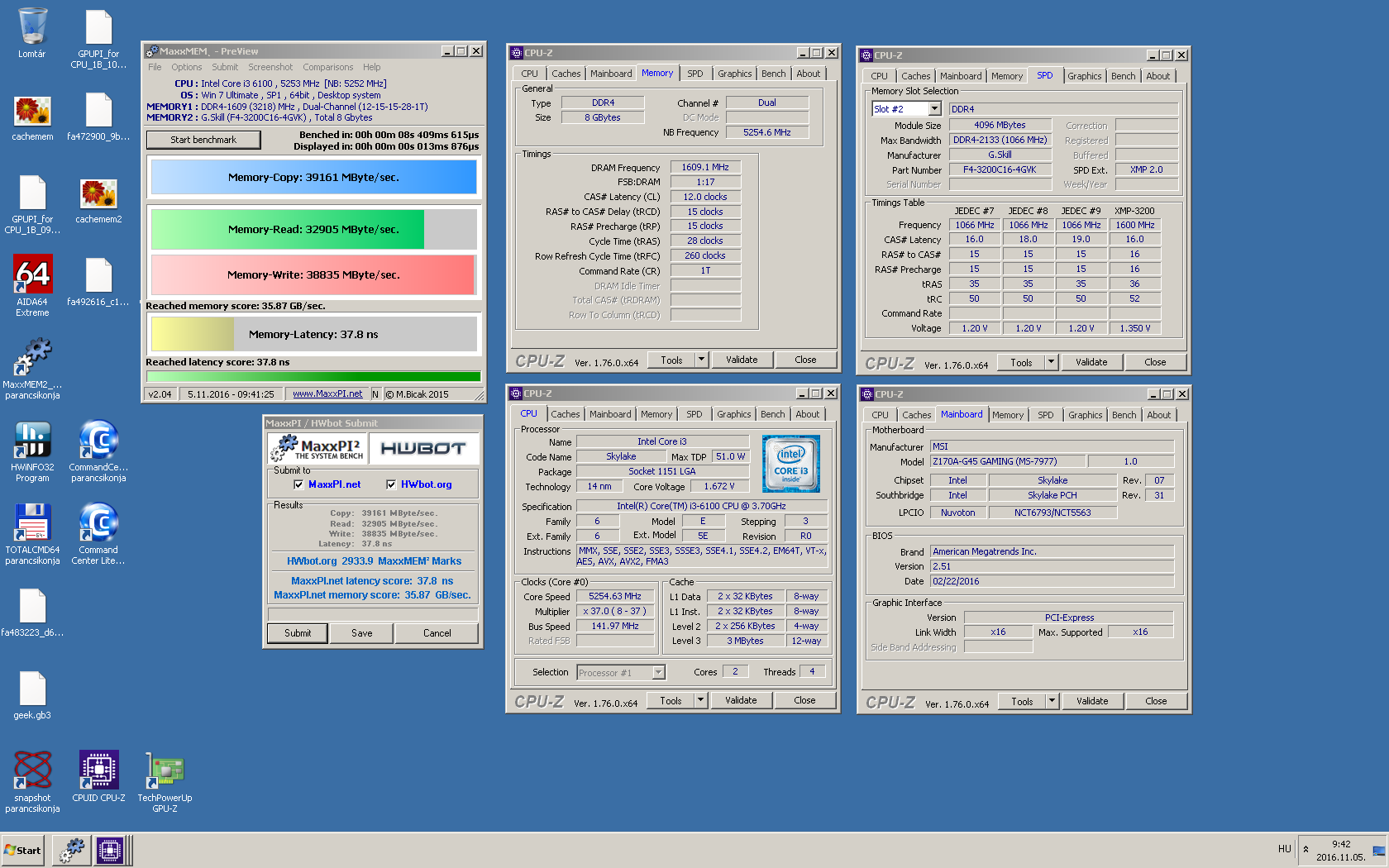Click Validate in Mainboard CPU-Z window
This screenshot has width=1389, height=868.
point(1092,701)
